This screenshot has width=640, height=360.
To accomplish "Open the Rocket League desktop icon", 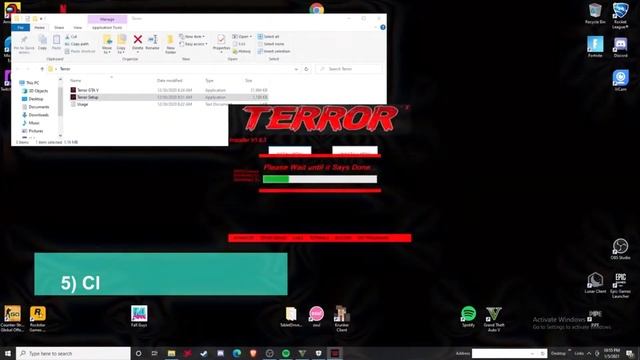I will point(620,16).
